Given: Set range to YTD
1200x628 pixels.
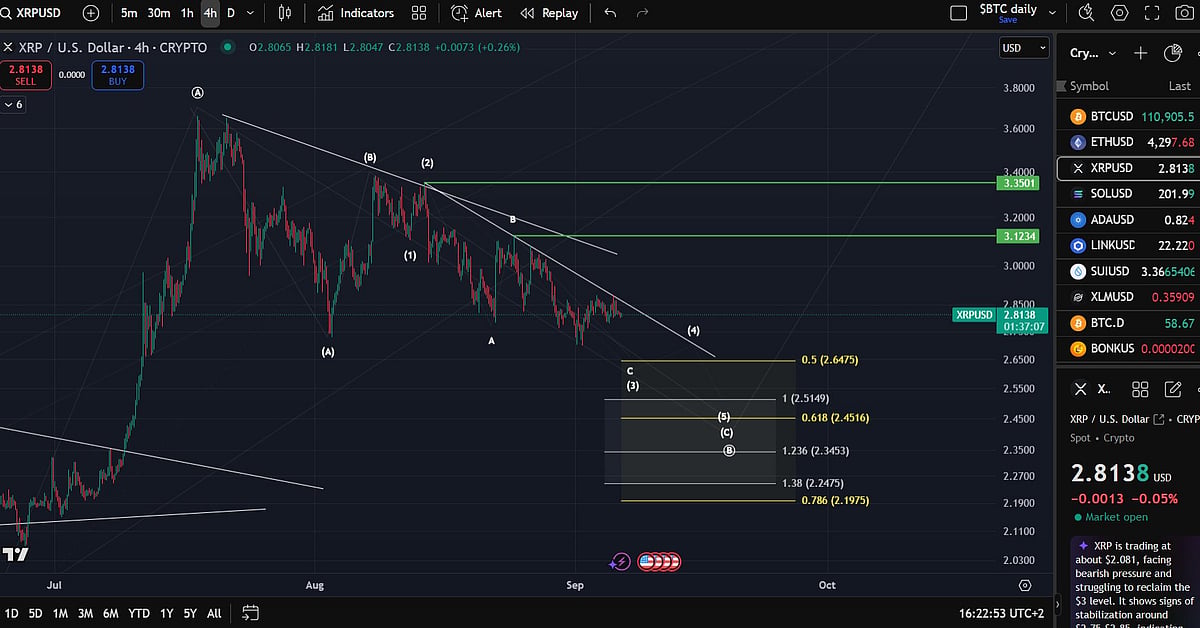Looking at the screenshot, I should tap(139, 613).
